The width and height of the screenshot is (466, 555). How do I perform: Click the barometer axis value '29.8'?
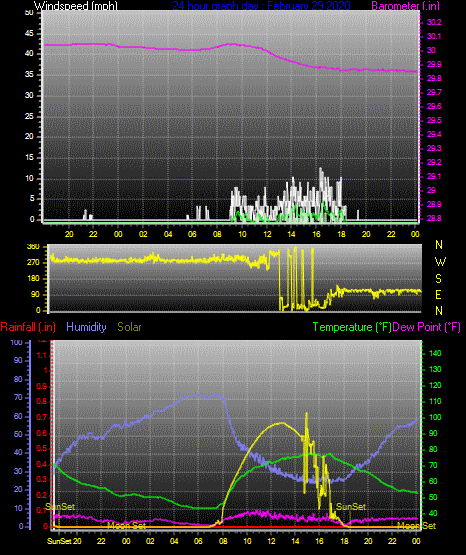pyautogui.click(x=434, y=78)
